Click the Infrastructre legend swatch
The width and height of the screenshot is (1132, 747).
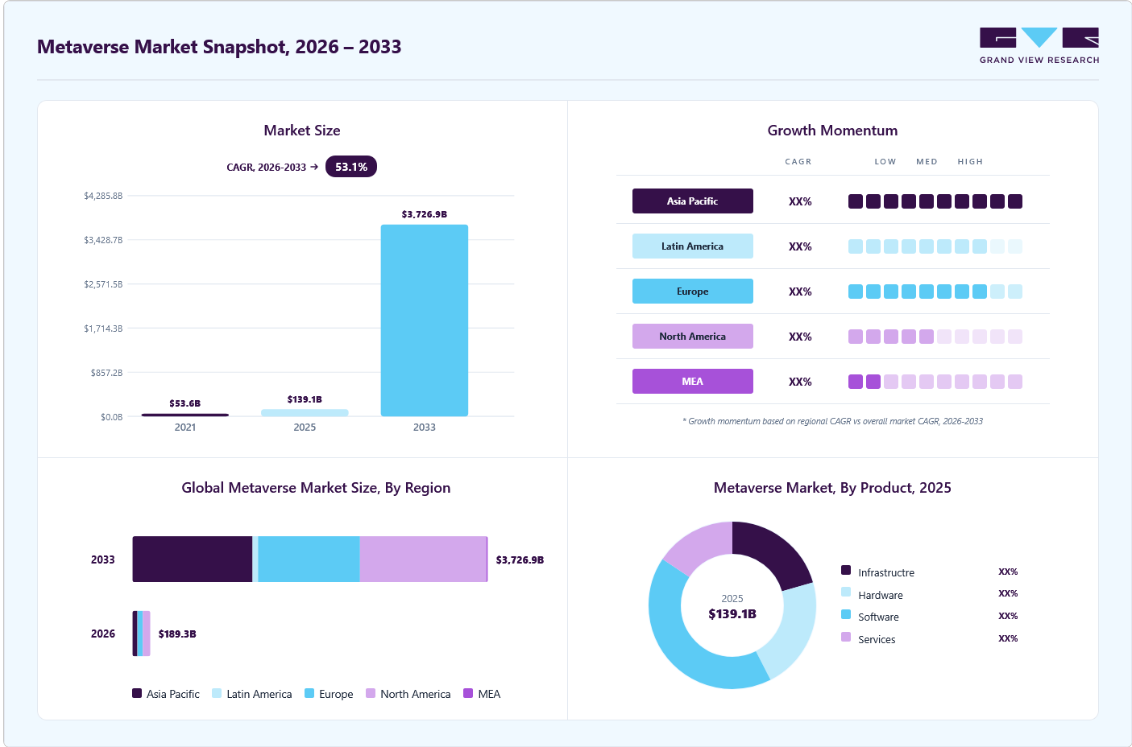click(x=845, y=570)
